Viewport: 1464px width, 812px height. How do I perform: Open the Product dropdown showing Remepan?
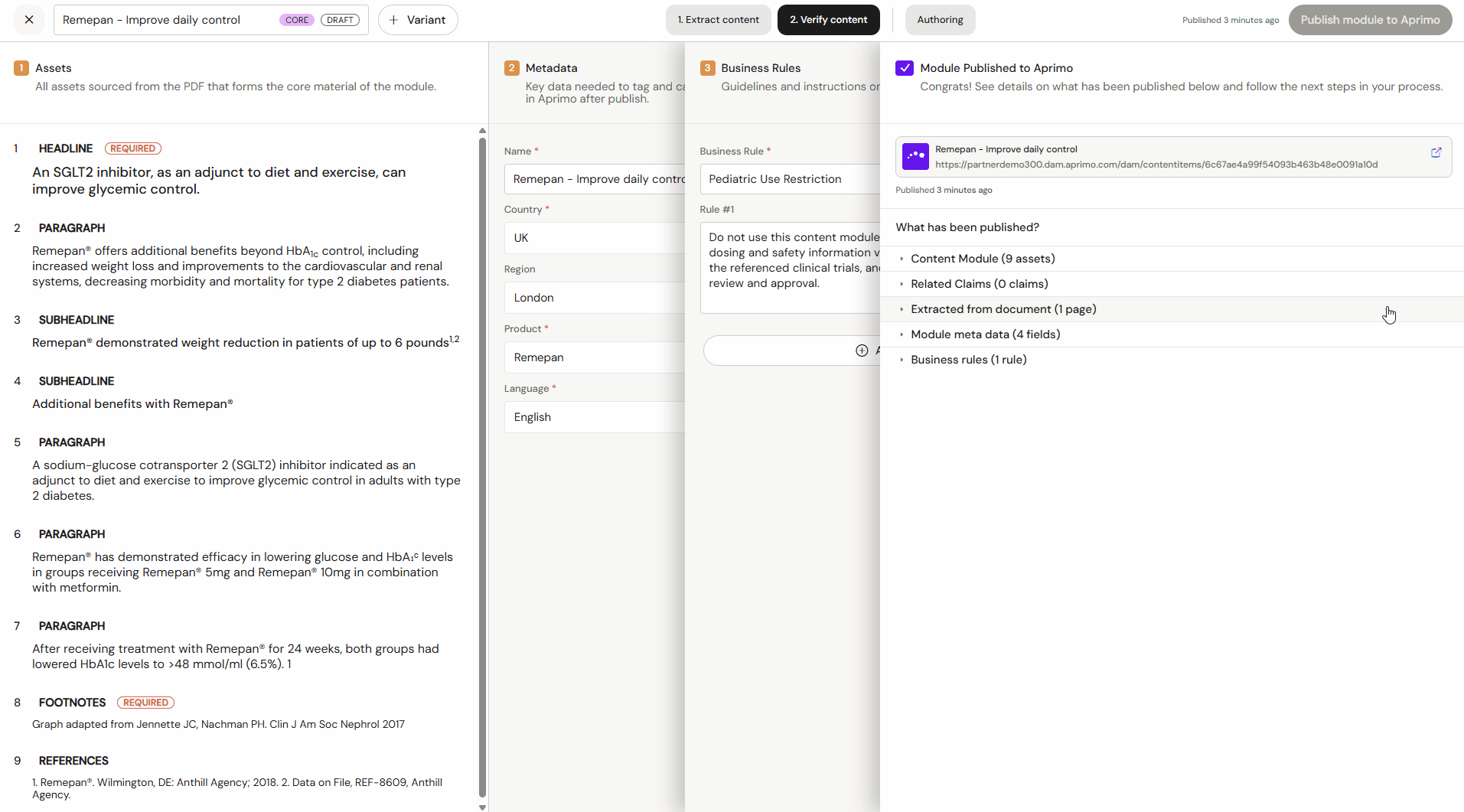click(x=595, y=357)
